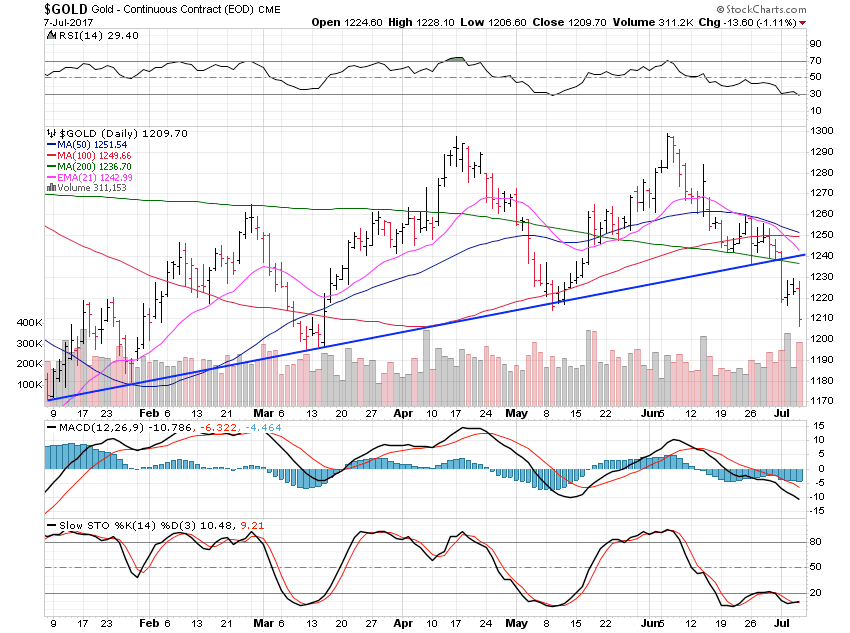This screenshot has width=850, height=633.
Task: Click the 1300 price scale label
Action: [822, 131]
